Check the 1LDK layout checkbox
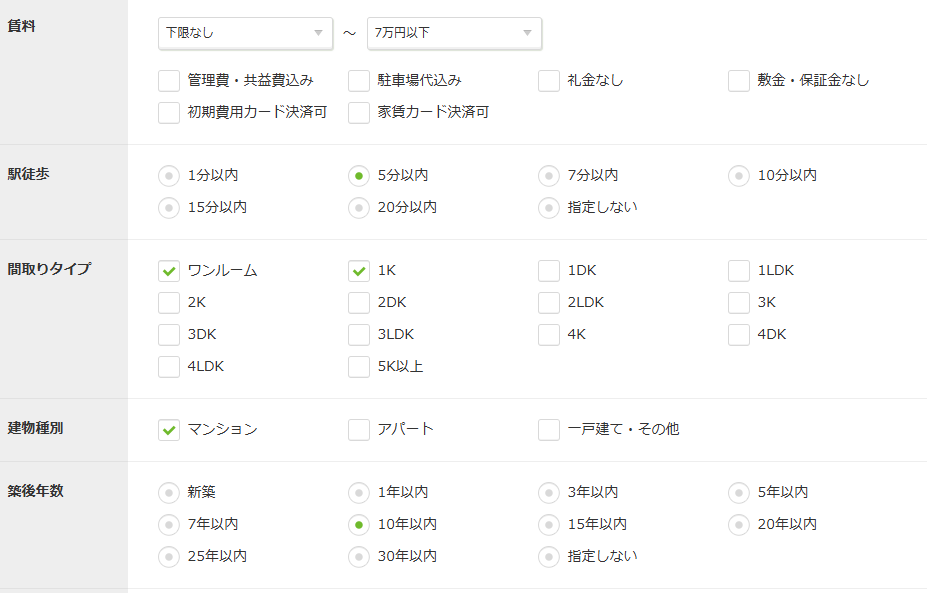The image size is (927, 593). click(x=739, y=271)
